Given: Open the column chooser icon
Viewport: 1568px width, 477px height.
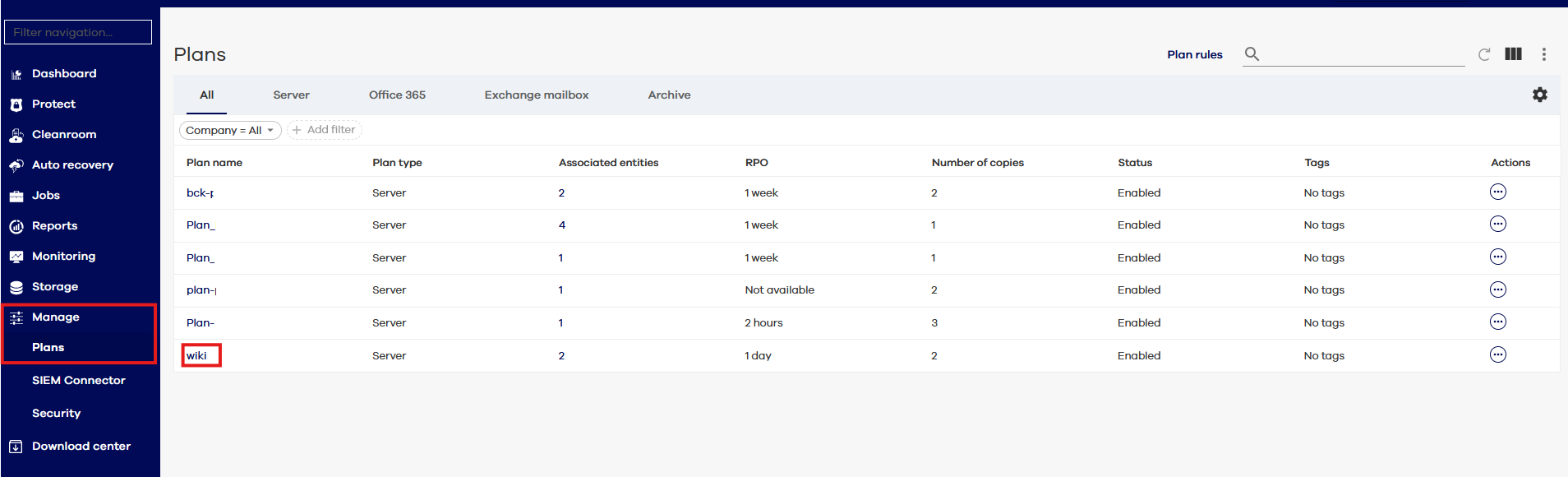Looking at the screenshot, I should point(1513,54).
